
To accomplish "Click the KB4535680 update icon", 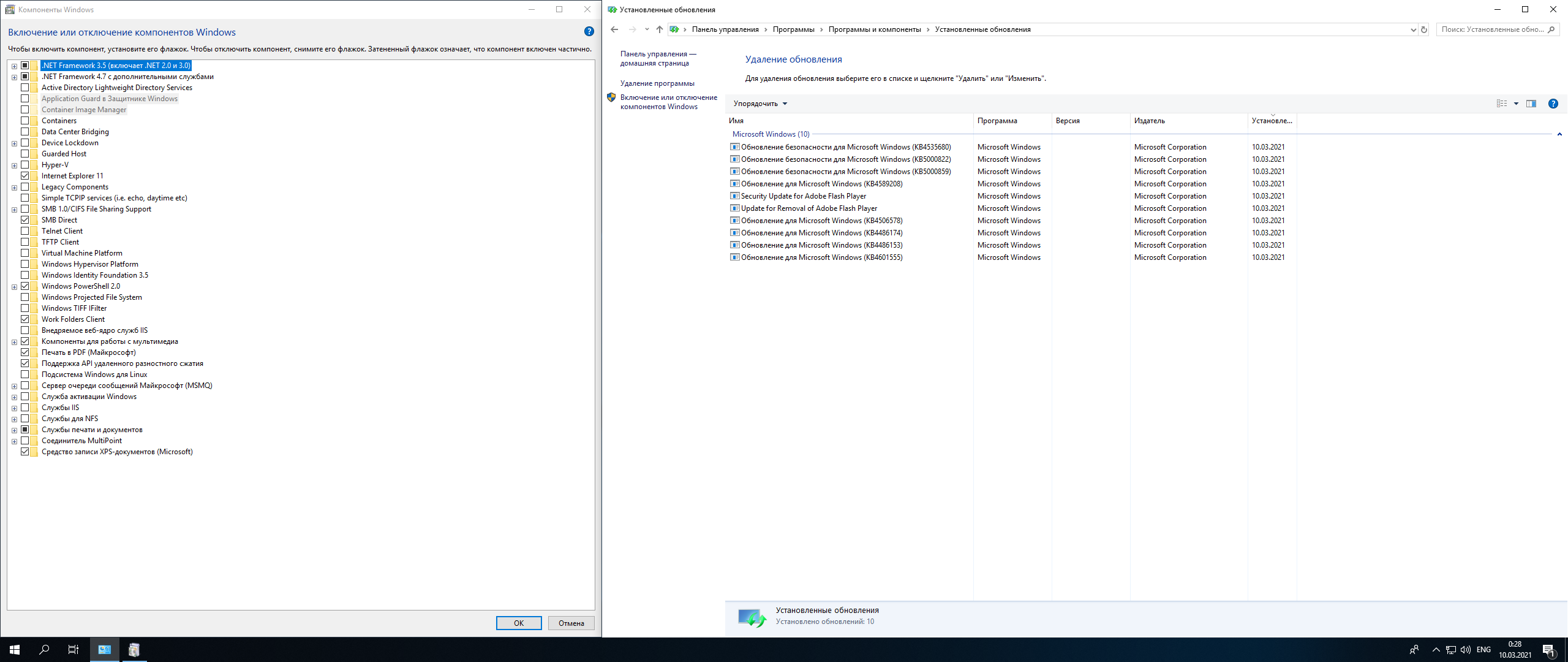I will pyautogui.click(x=734, y=147).
